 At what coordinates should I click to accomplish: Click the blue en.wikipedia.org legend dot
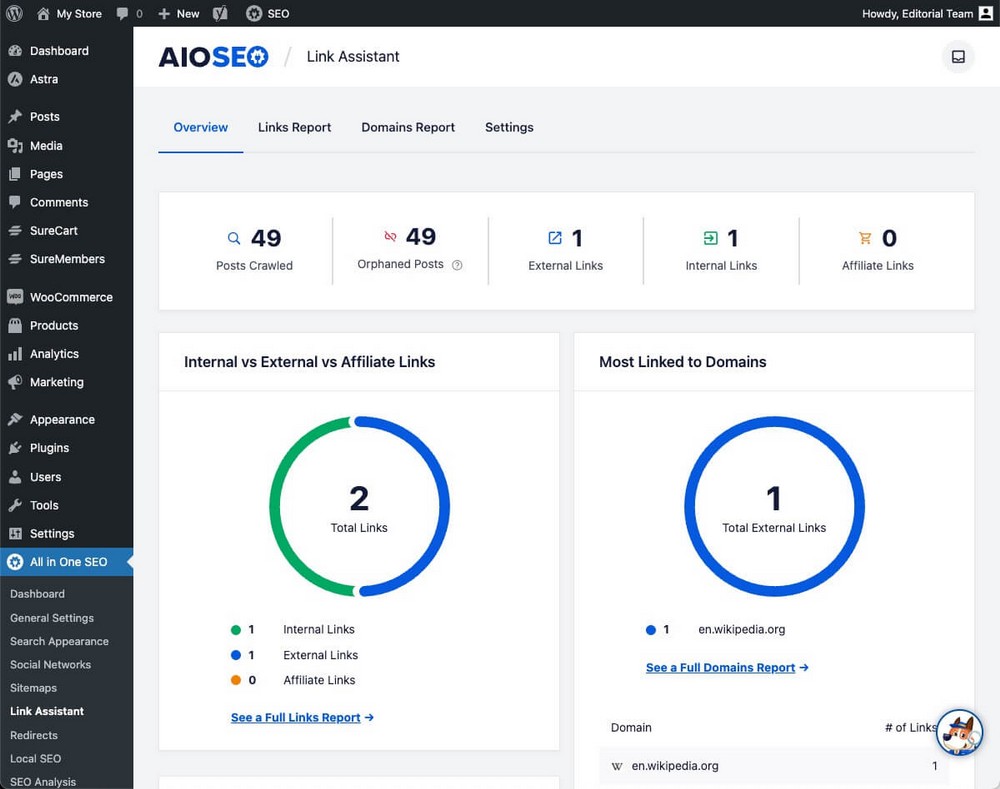651,630
